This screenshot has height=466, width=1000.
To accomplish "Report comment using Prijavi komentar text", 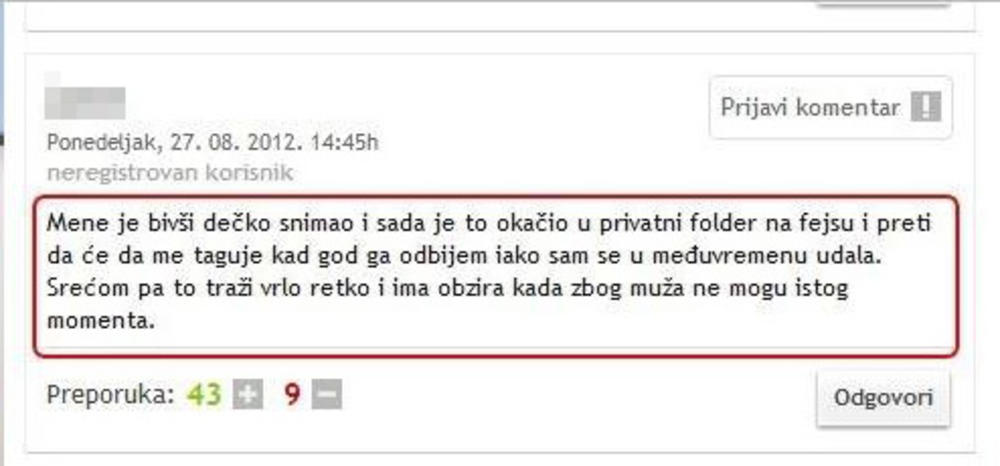I will [810, 107].
